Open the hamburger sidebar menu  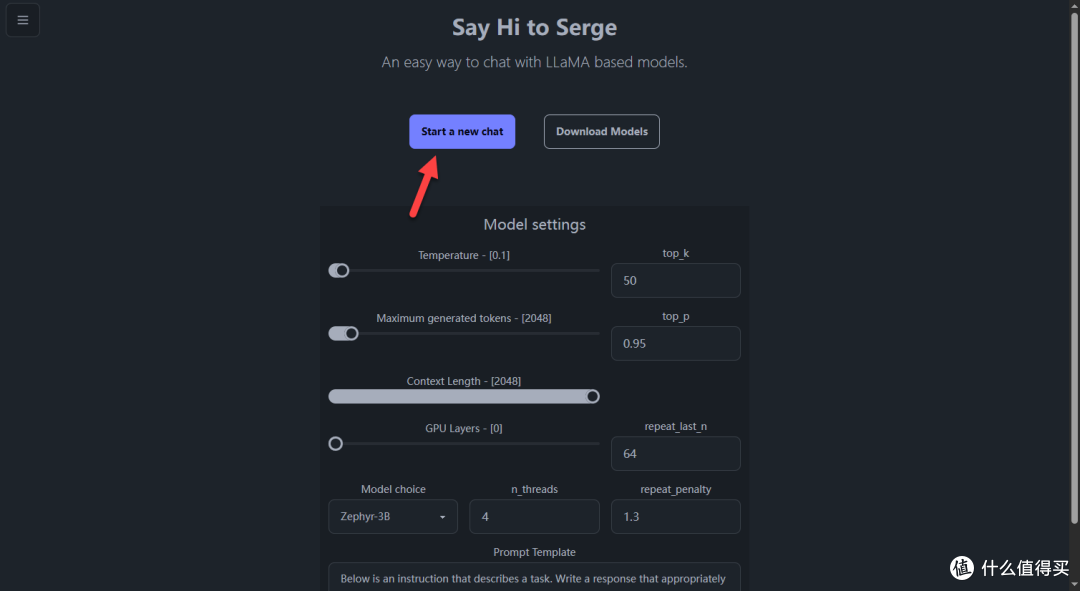pyautogui.click(x=23, y=20)
